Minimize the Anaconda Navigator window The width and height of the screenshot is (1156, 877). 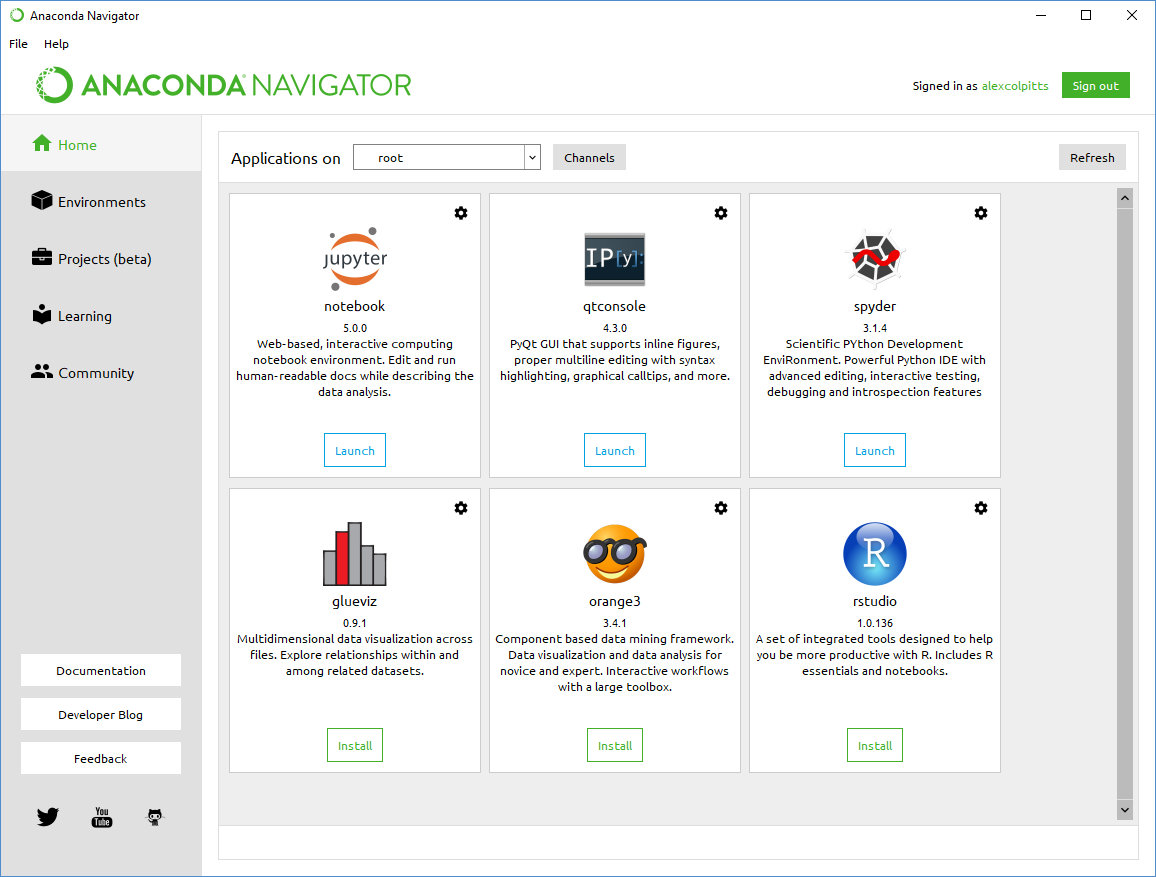click(x=1041, y=15)
